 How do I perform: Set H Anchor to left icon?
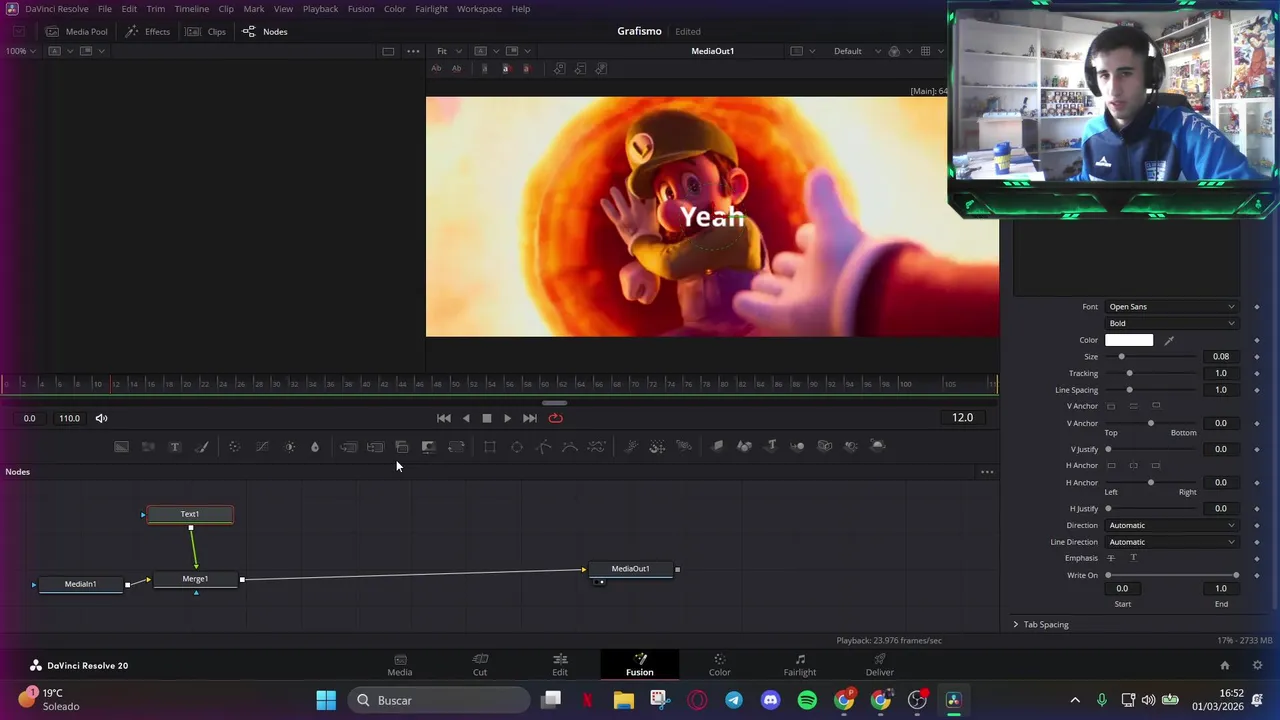pos(1111,465)
